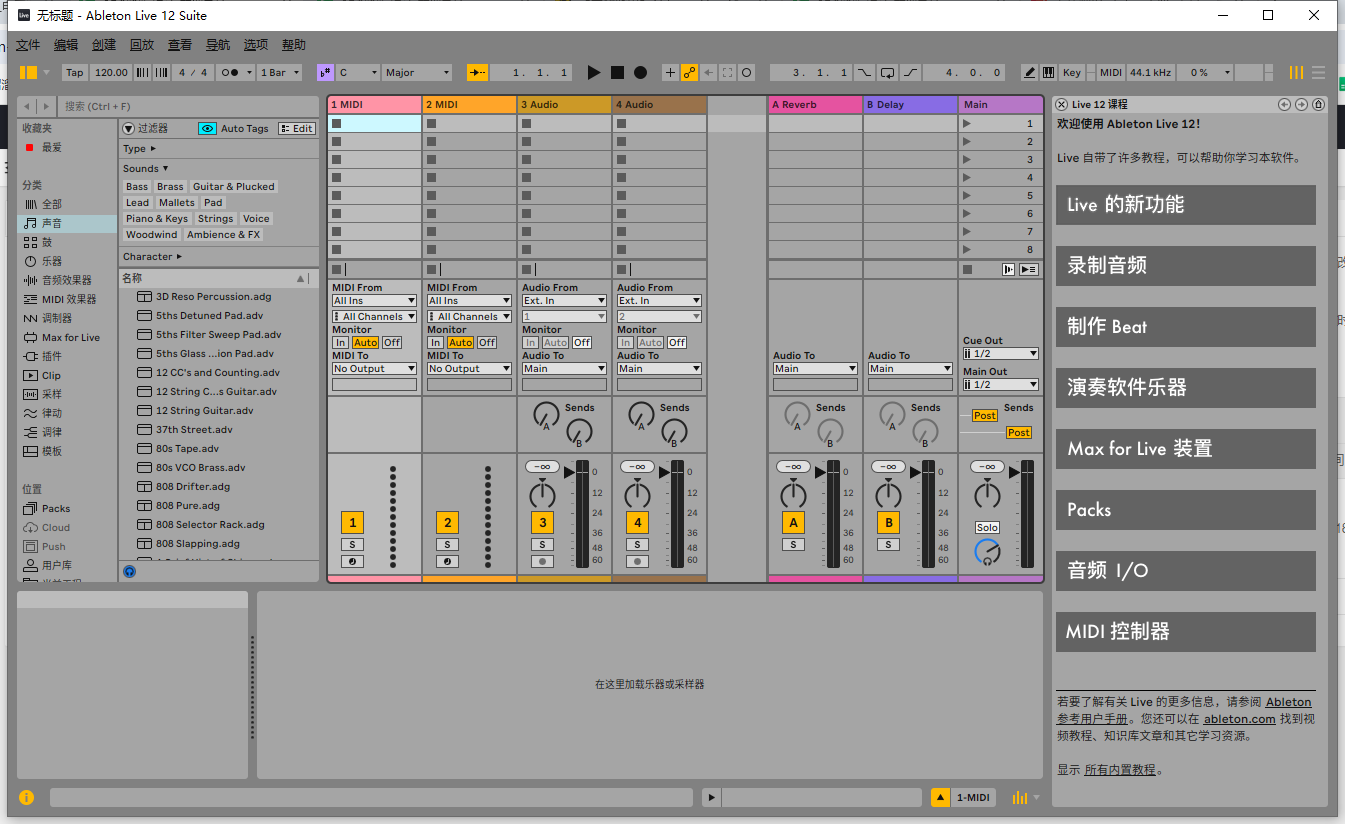Open the 文件 menu

(x=28, y=45)
